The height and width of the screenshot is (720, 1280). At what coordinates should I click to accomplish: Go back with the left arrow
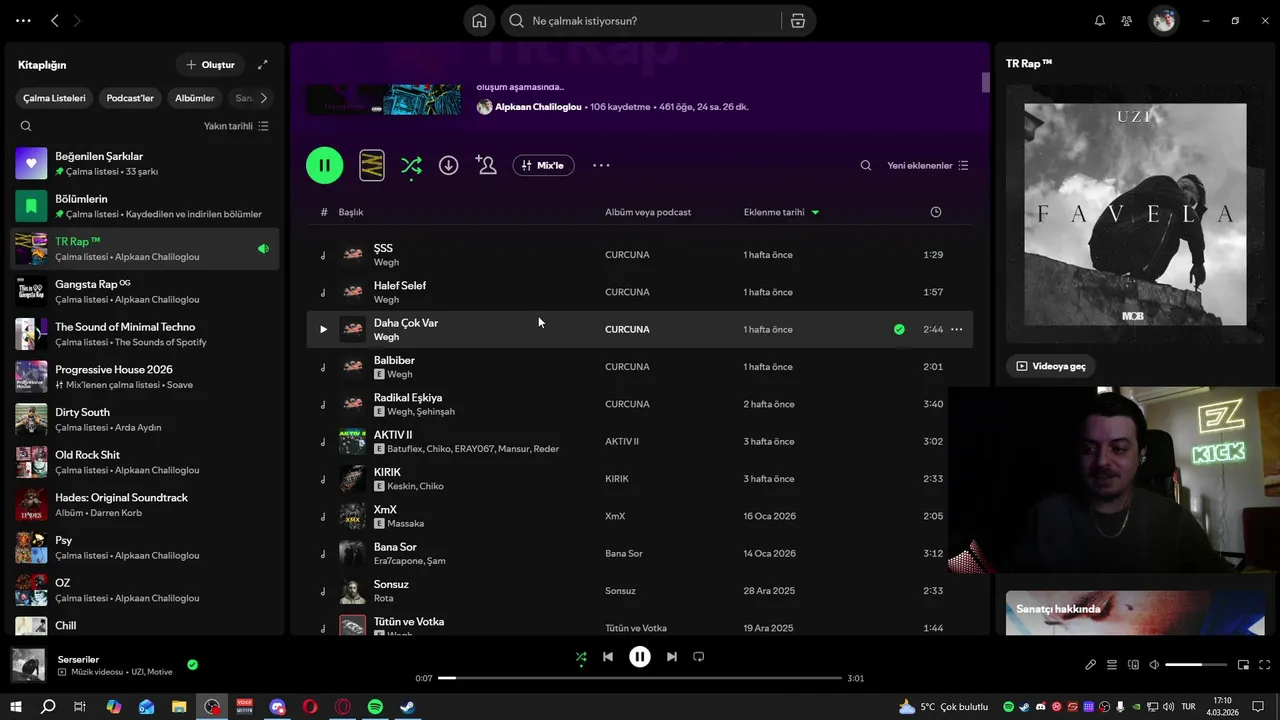tap(55, 21)
